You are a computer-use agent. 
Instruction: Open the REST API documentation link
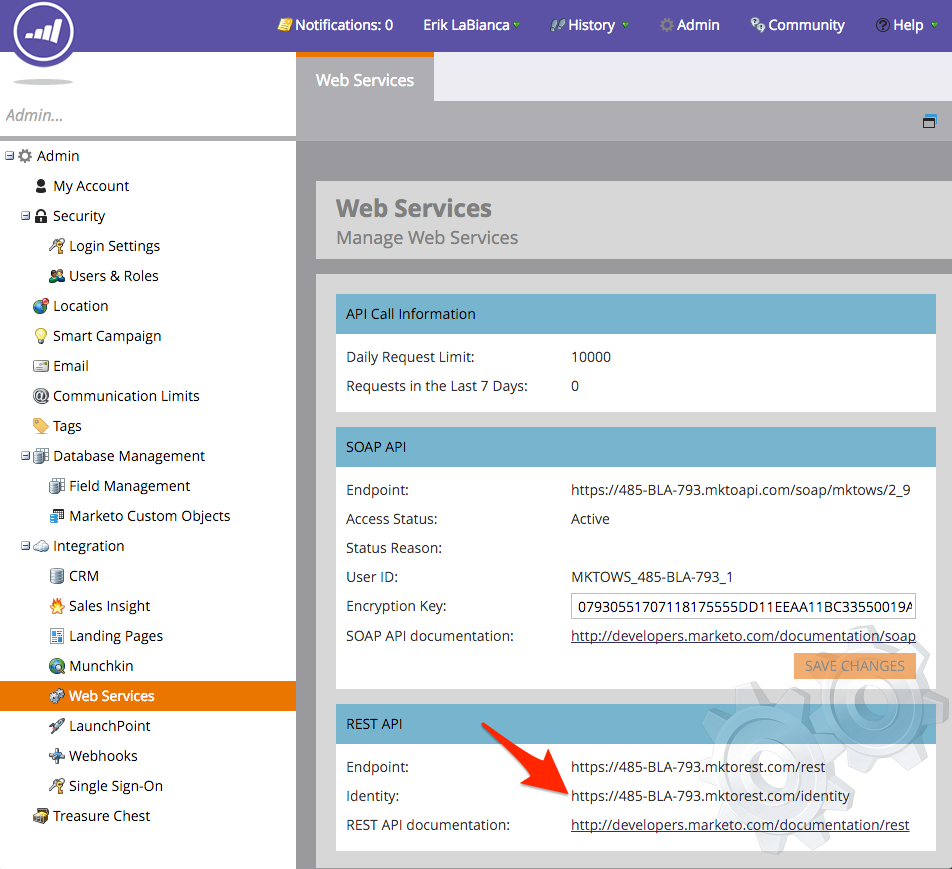[740, 825]
